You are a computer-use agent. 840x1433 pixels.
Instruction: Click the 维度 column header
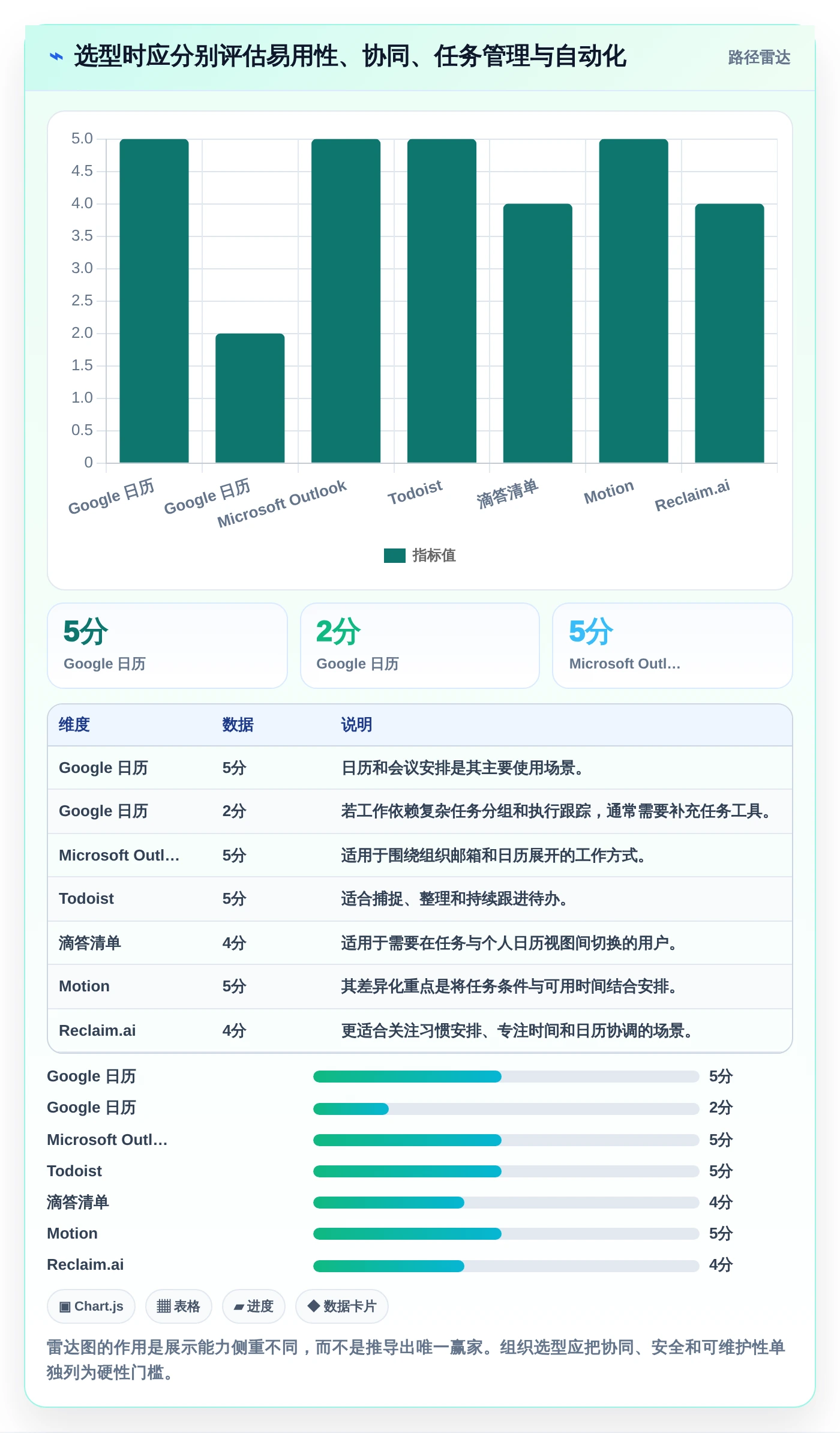pos(74,725)
